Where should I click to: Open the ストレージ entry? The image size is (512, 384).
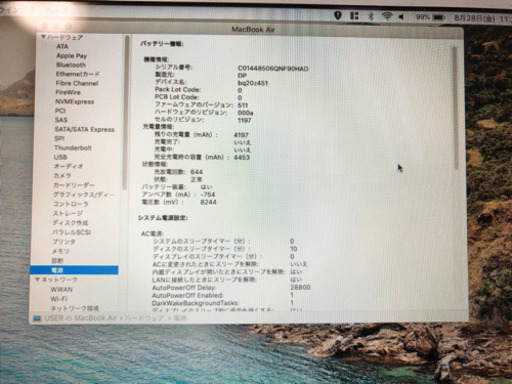coord(67,213)
